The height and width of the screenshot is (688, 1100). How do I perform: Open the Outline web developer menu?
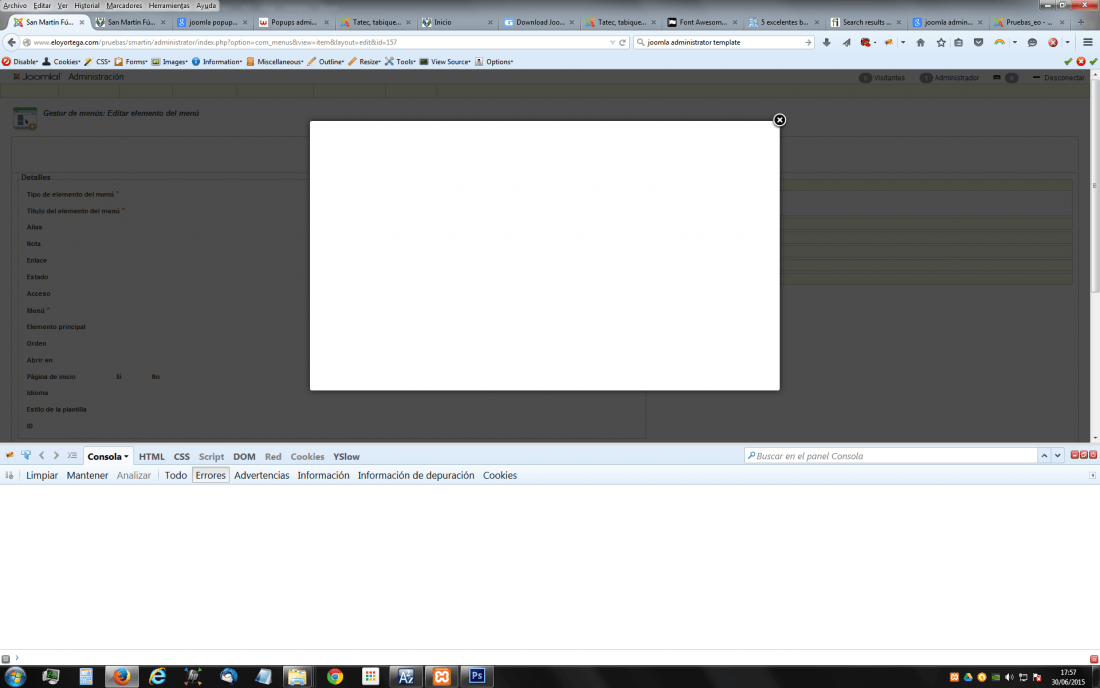point(326,62)
